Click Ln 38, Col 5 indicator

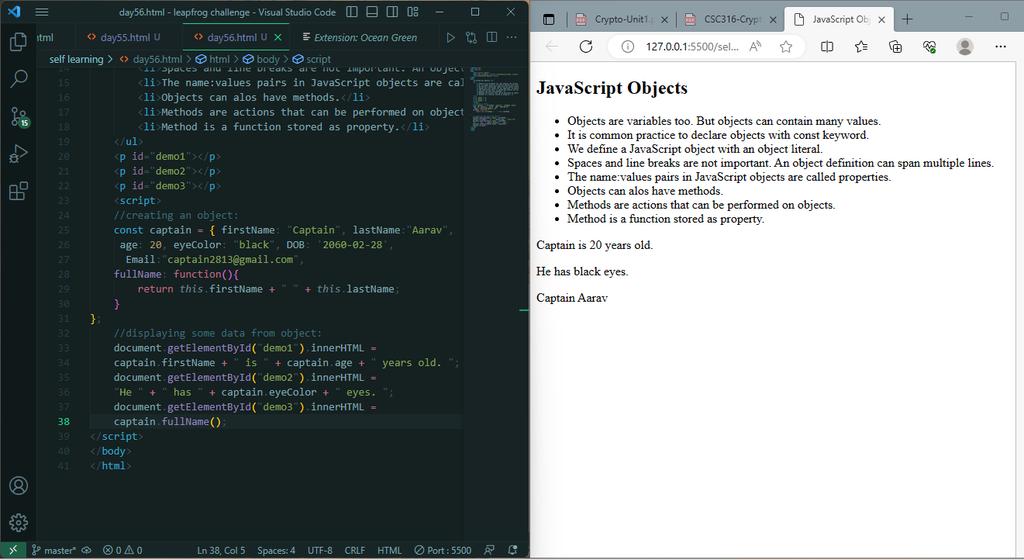[221, 550]
